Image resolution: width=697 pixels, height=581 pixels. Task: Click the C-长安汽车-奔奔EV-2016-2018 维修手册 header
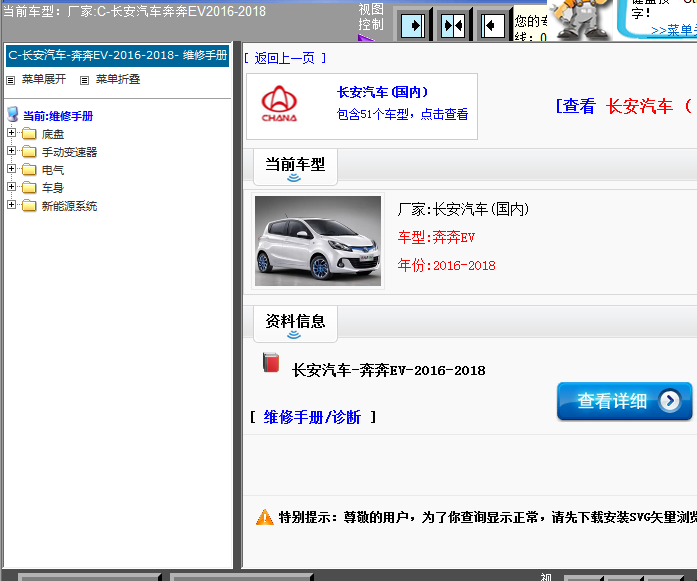pos(118,56)
